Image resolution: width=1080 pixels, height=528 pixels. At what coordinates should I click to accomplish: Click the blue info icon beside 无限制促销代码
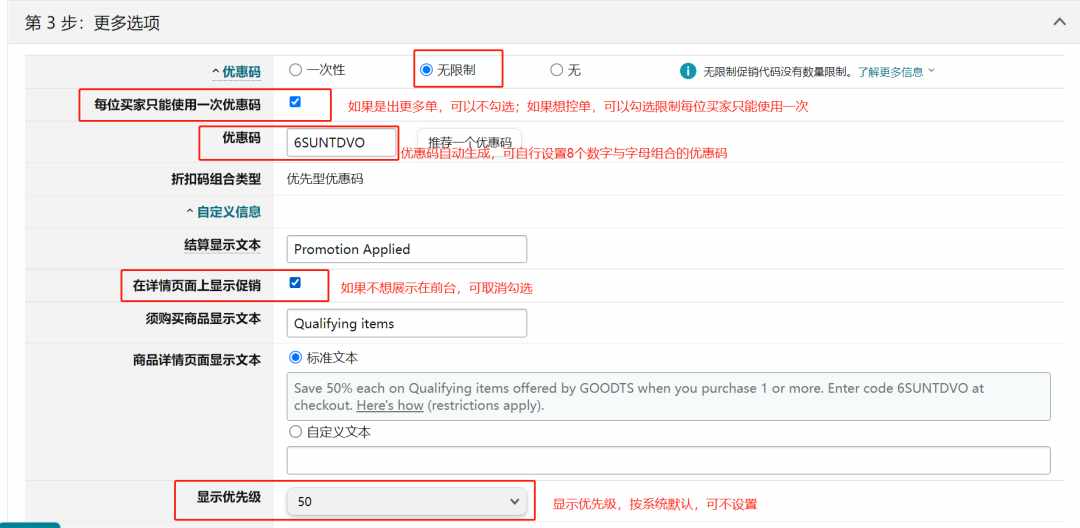tap(688, 71)
